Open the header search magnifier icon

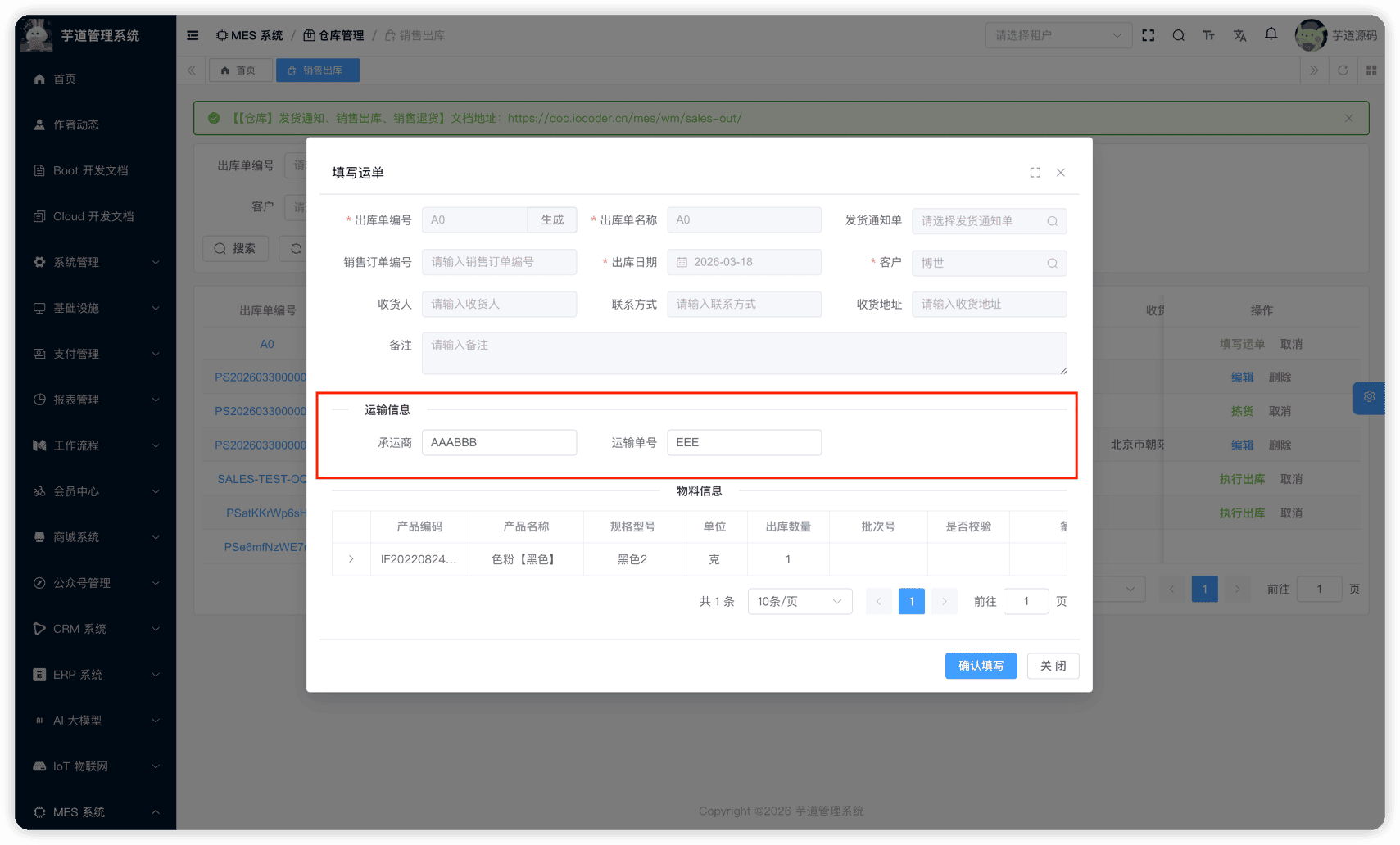tap(1178, 35)
